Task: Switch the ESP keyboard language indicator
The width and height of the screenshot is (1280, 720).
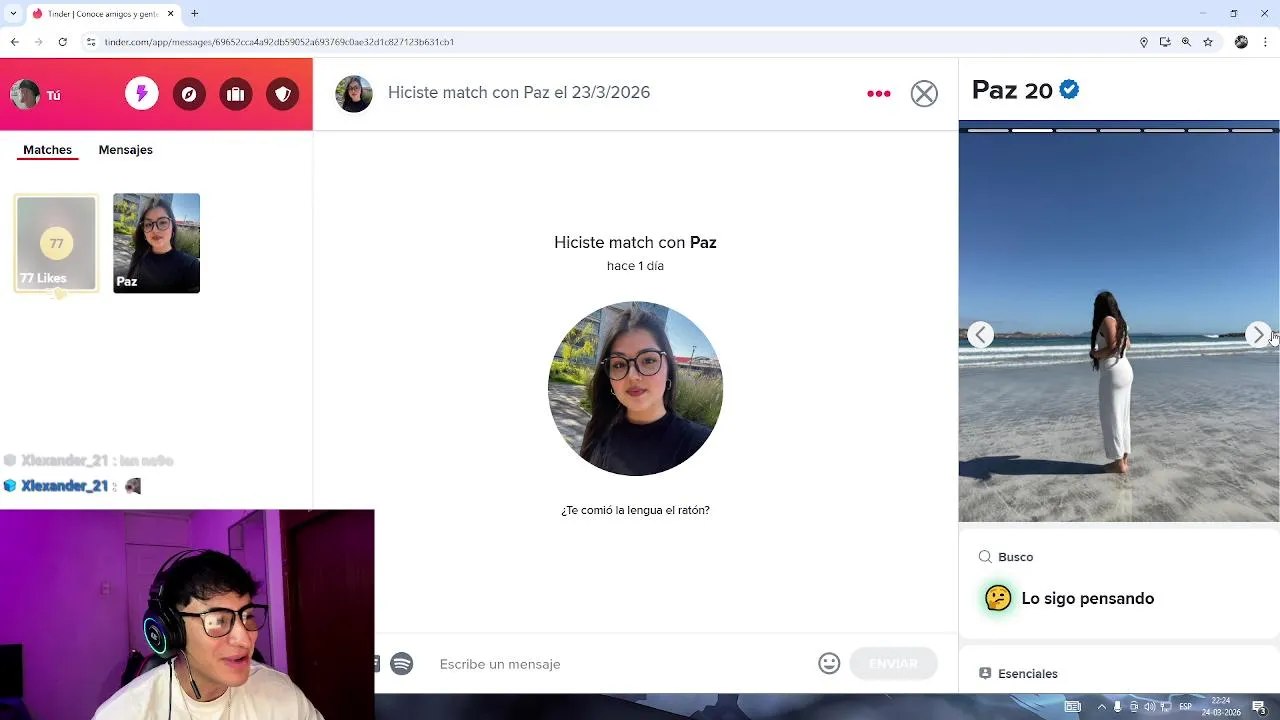Action: click(1185, 707)
